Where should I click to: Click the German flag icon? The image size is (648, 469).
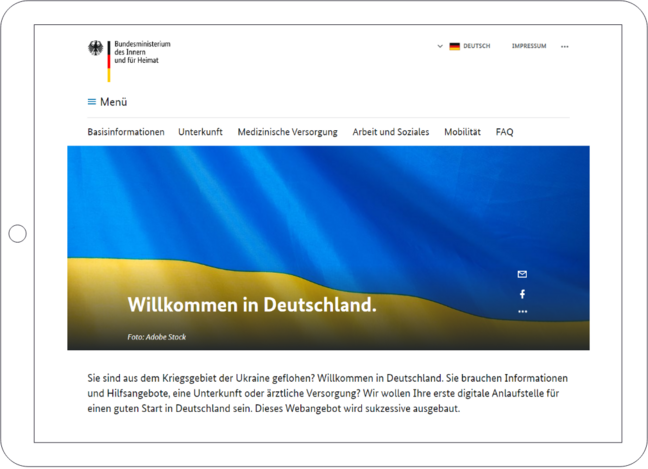pos(454,46)
